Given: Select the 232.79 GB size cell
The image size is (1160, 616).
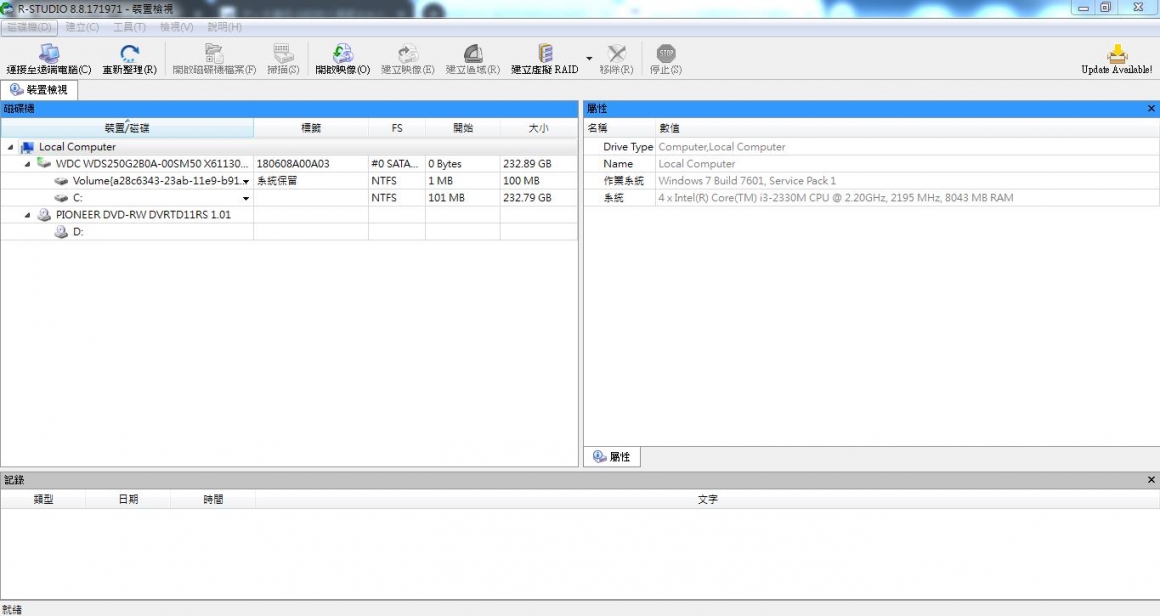Looking at the screenshot, I should click(x=538, y=198).
